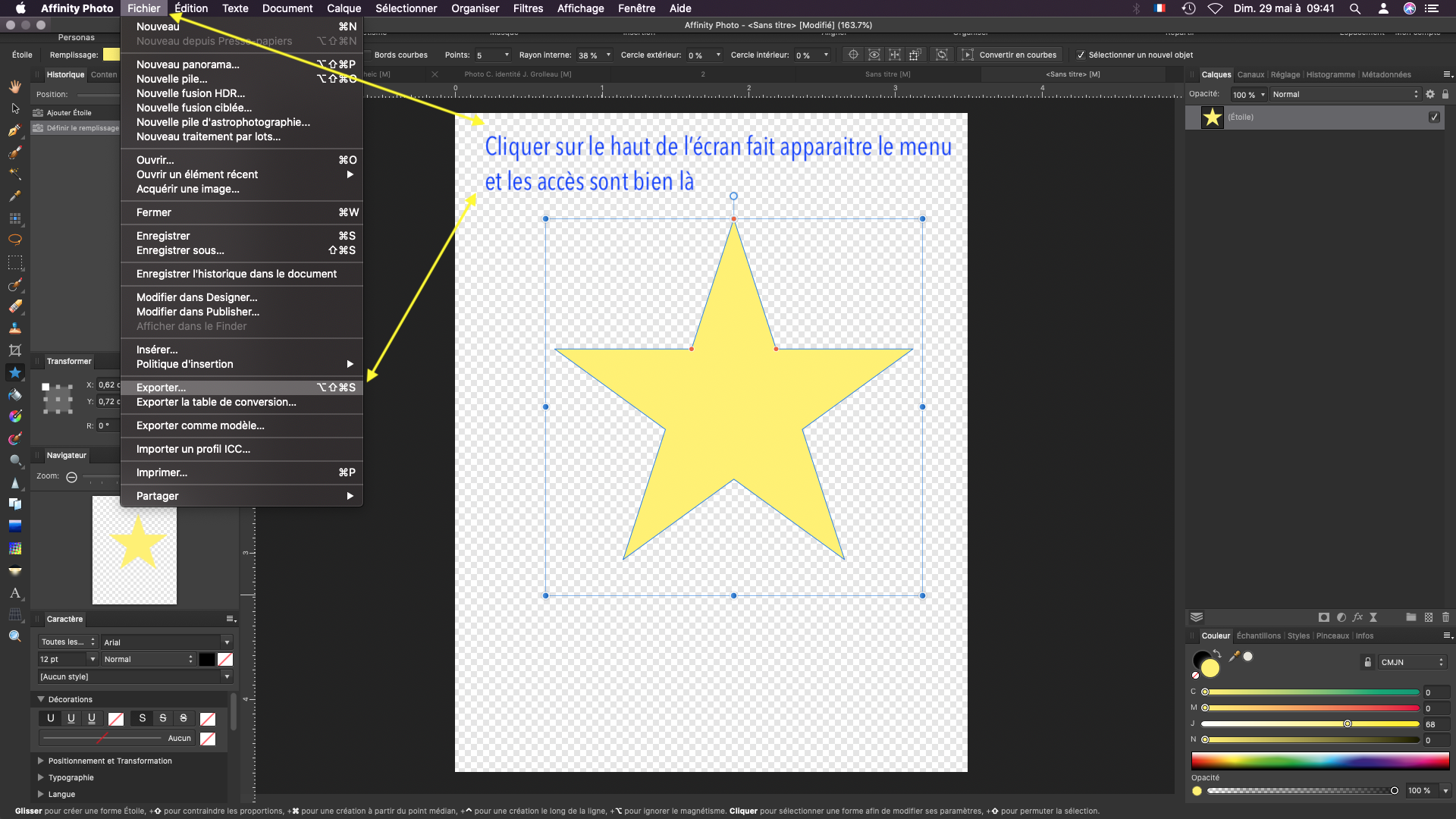The image size is (1456, 819).
Task: Click the layers panel trash icon
Action: point(1445,617)
